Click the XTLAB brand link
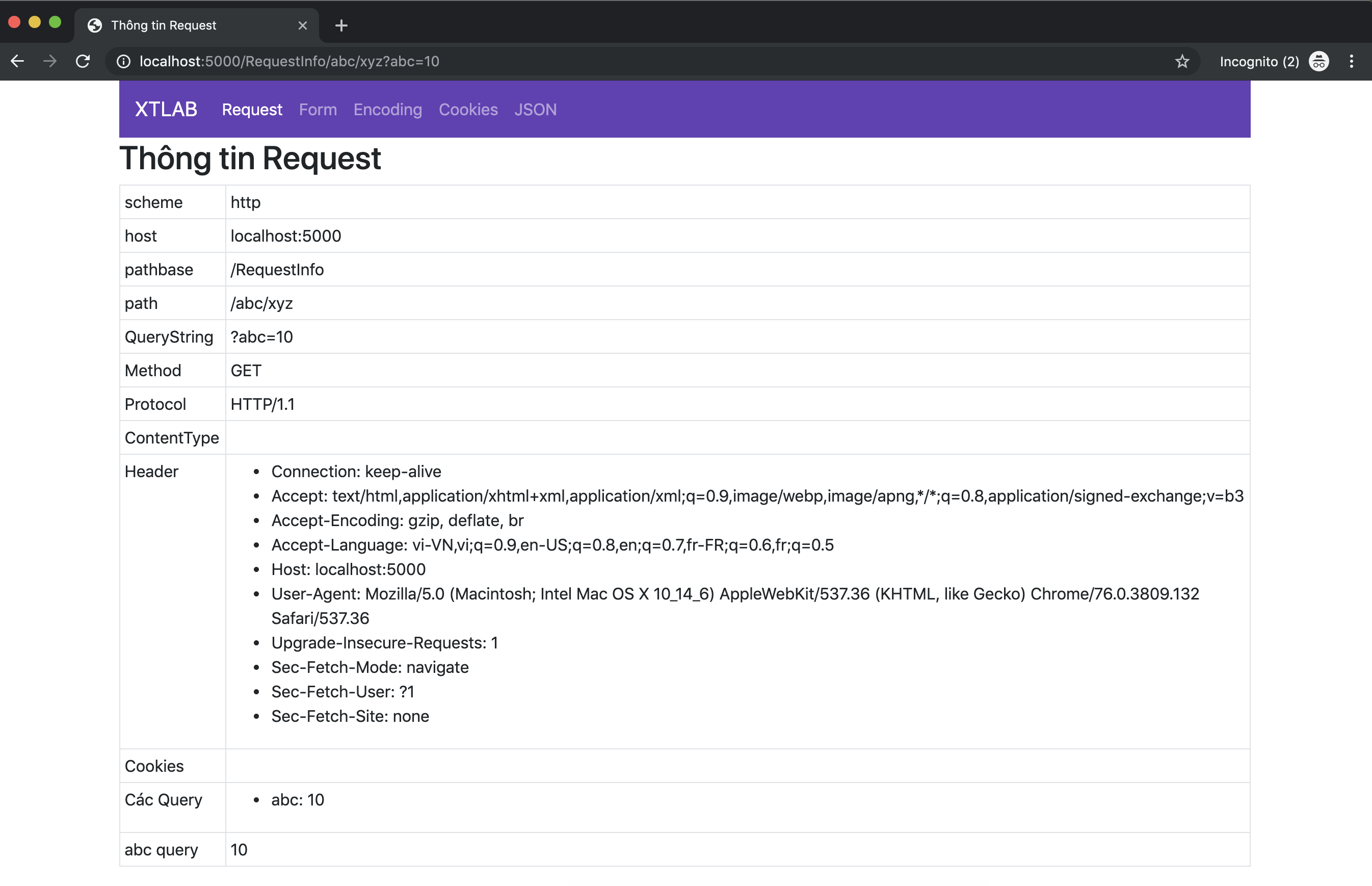This screenshot has height=886, width=1372. tap(166, 109)
